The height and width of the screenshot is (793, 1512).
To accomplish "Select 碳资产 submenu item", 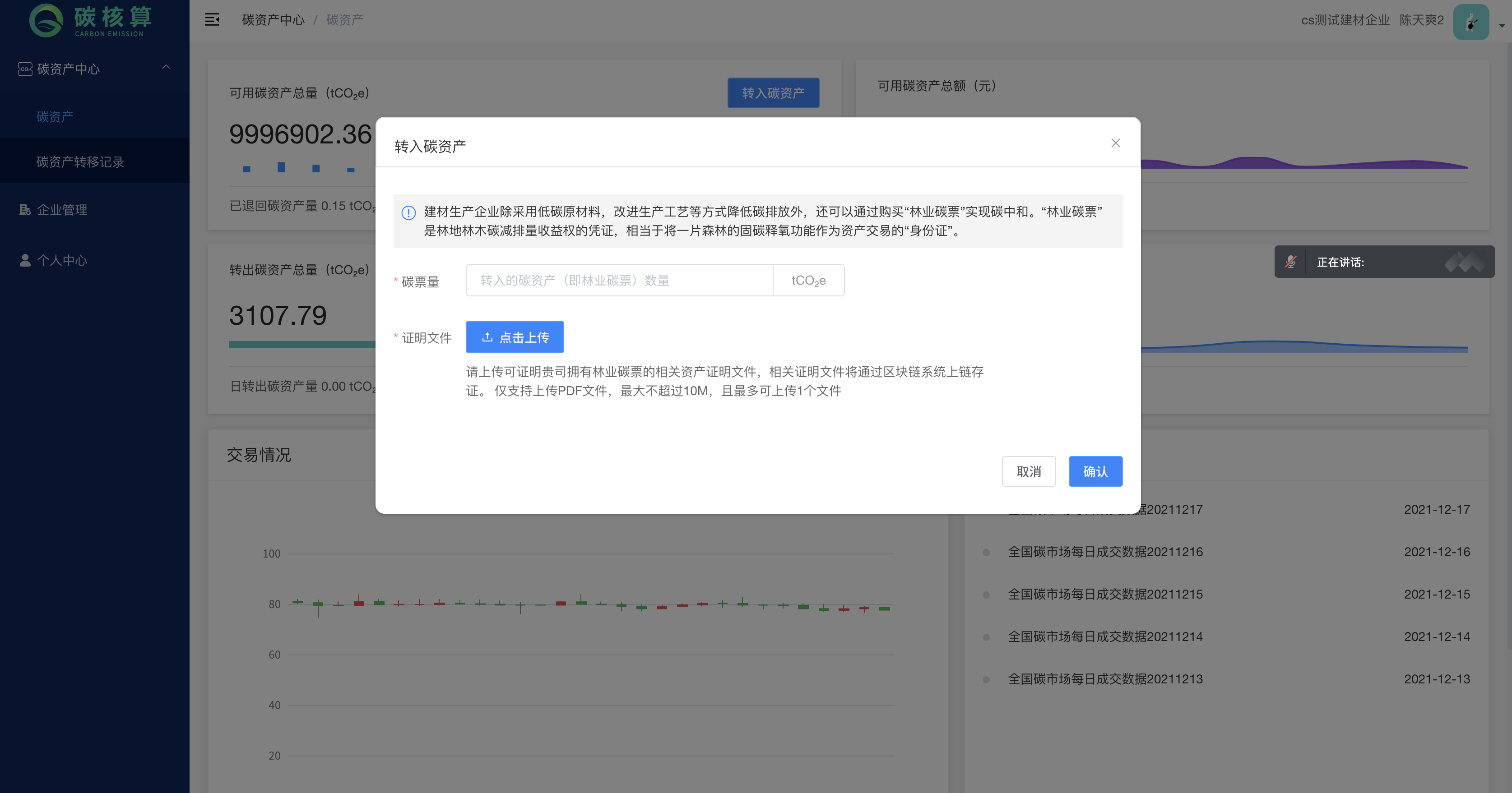I will tap(55, 117).
